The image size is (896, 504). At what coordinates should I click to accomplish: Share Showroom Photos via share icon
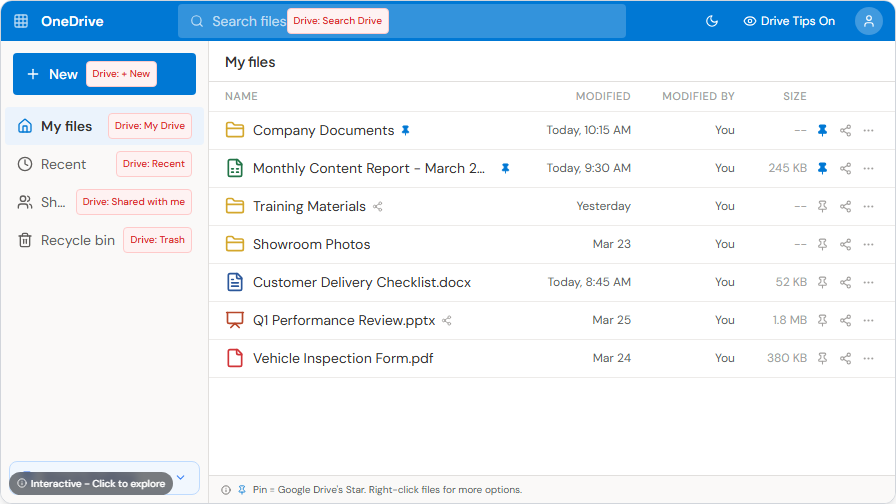point(845,244)
